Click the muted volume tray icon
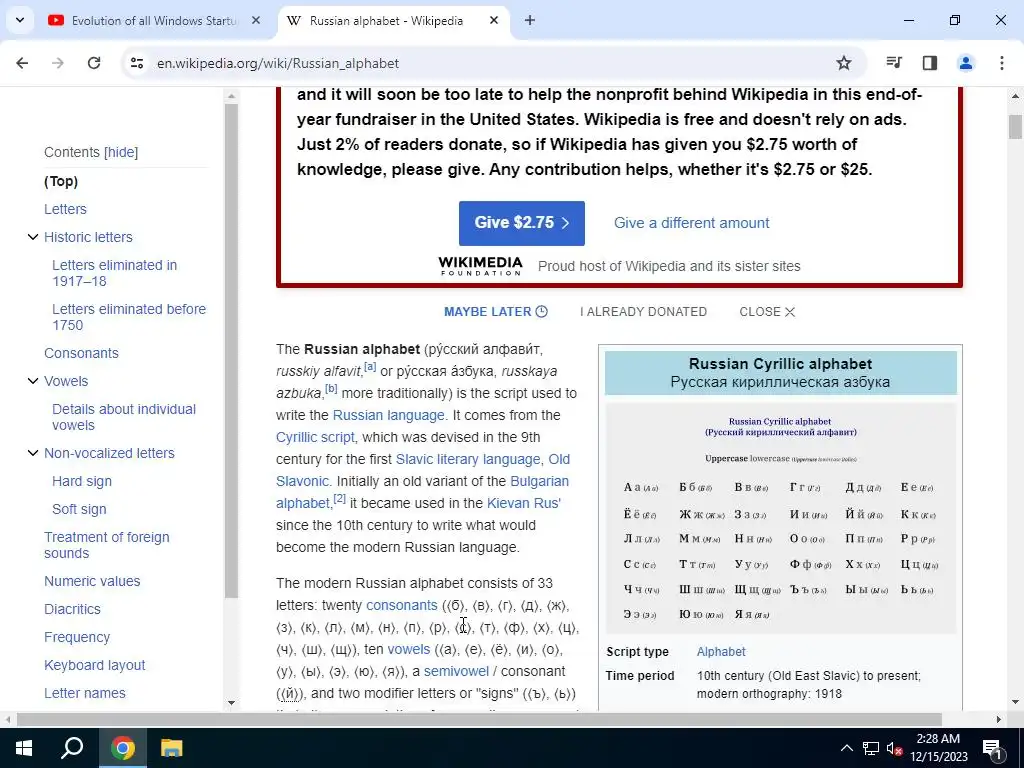 (895, 748)
